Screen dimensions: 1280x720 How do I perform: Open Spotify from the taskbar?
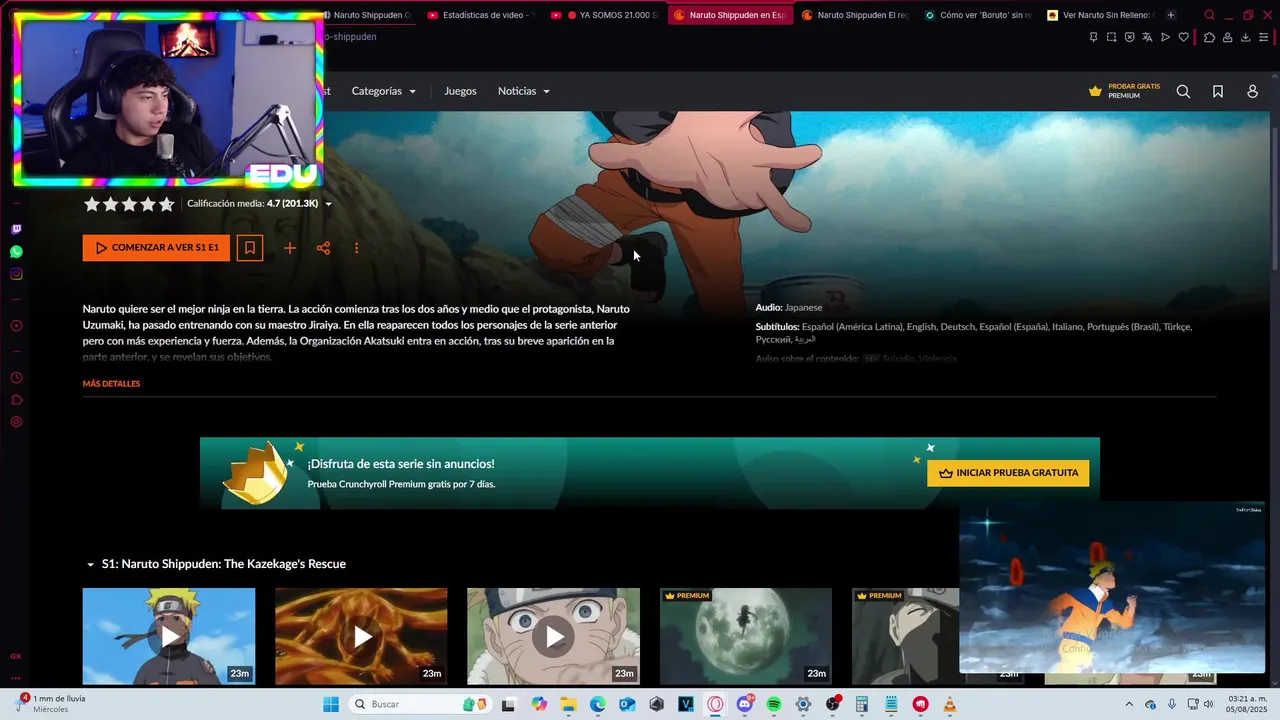[774, 704]
